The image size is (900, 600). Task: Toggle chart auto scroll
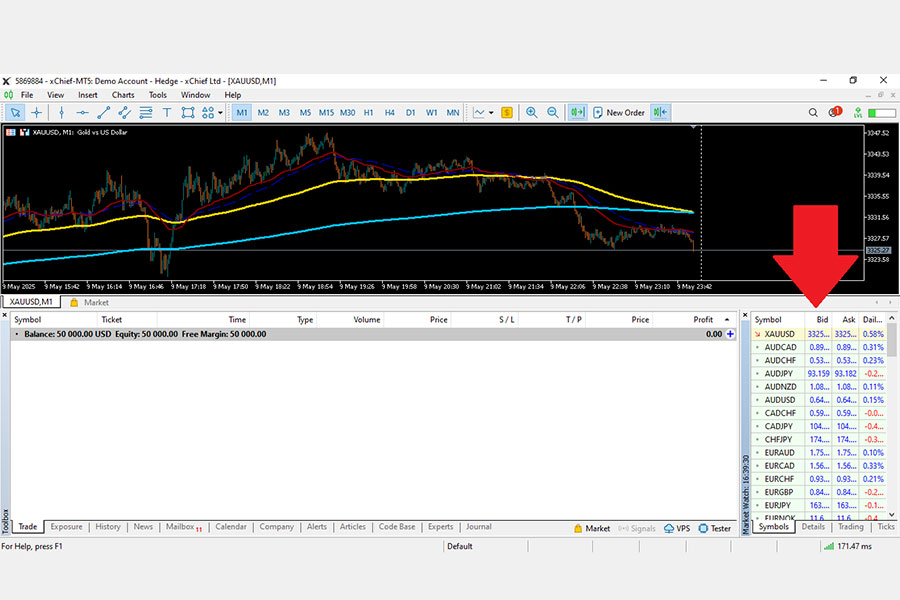(x=577, y=113)
